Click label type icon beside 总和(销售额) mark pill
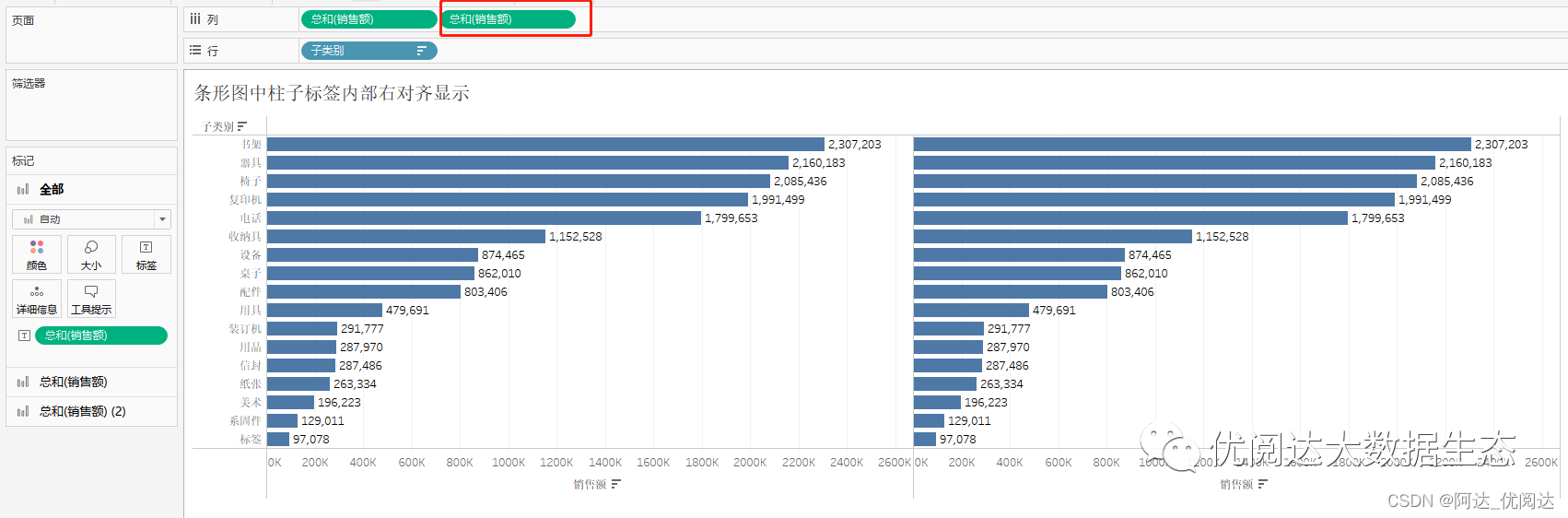The width and height of the screenshot is (1568, 518). pyautogui.click(x=24, y=336)
